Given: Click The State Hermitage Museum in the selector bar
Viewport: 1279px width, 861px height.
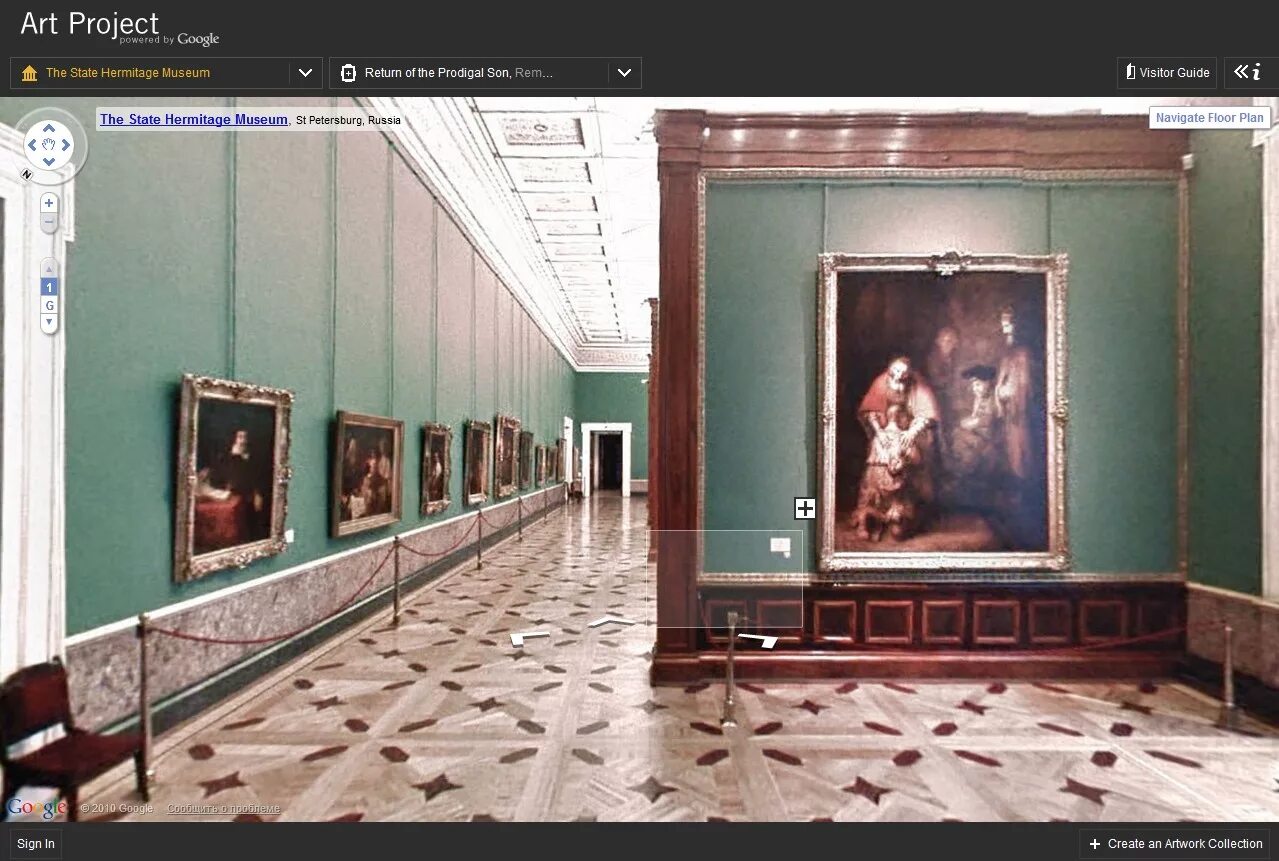Looking at the screenshot, I should pyautogui.click(x=128, y=73).
